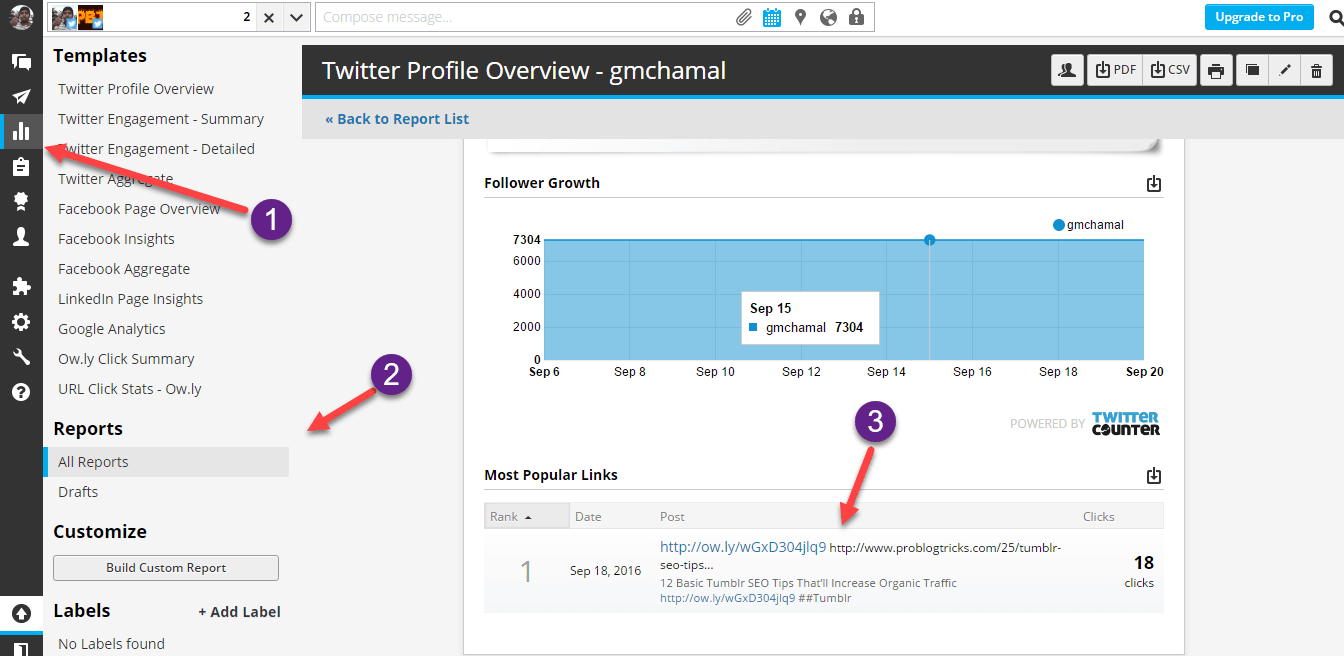The height and width of the screenshot is (656, 1344).
Task: Select the LinkedIn Page Insights template
Action: [x=130, y=299]
